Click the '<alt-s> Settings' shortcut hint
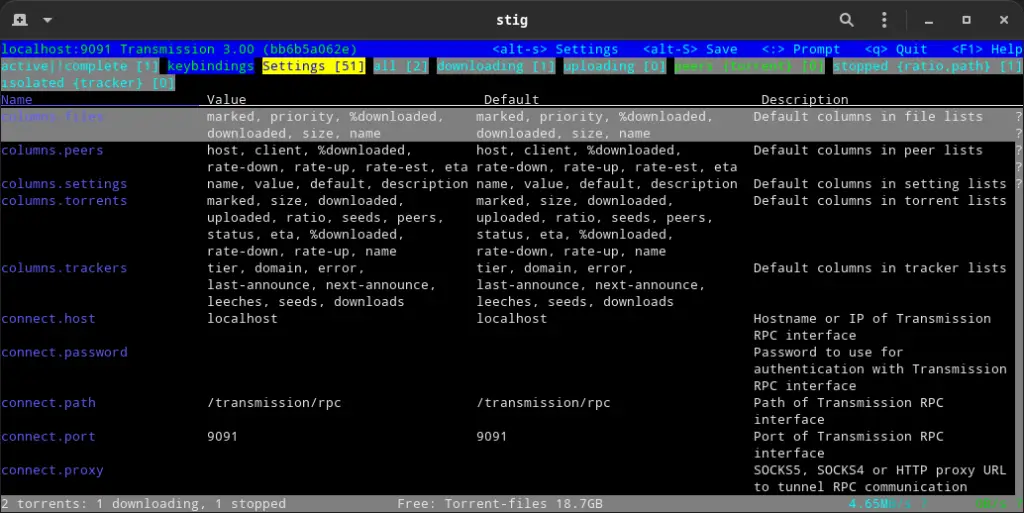 pos(555,49)
